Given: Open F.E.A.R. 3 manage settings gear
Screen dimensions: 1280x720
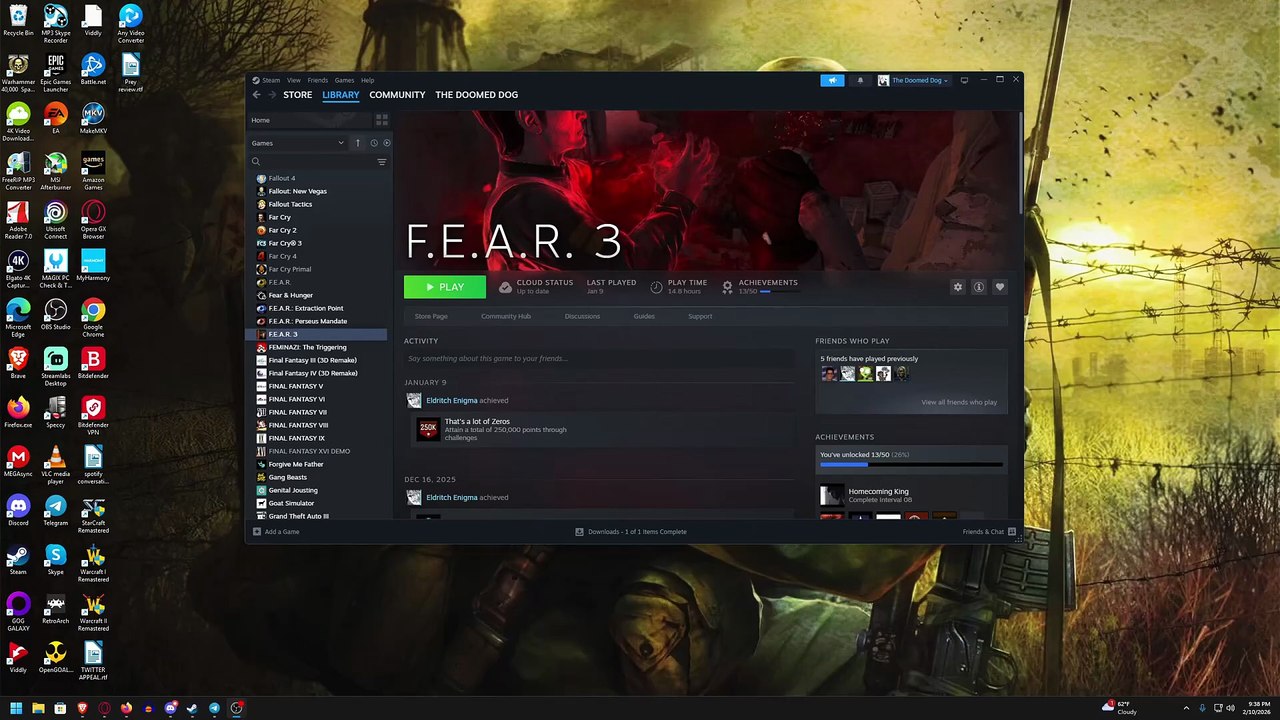Looking at the screenshot, I should point(957,287).
